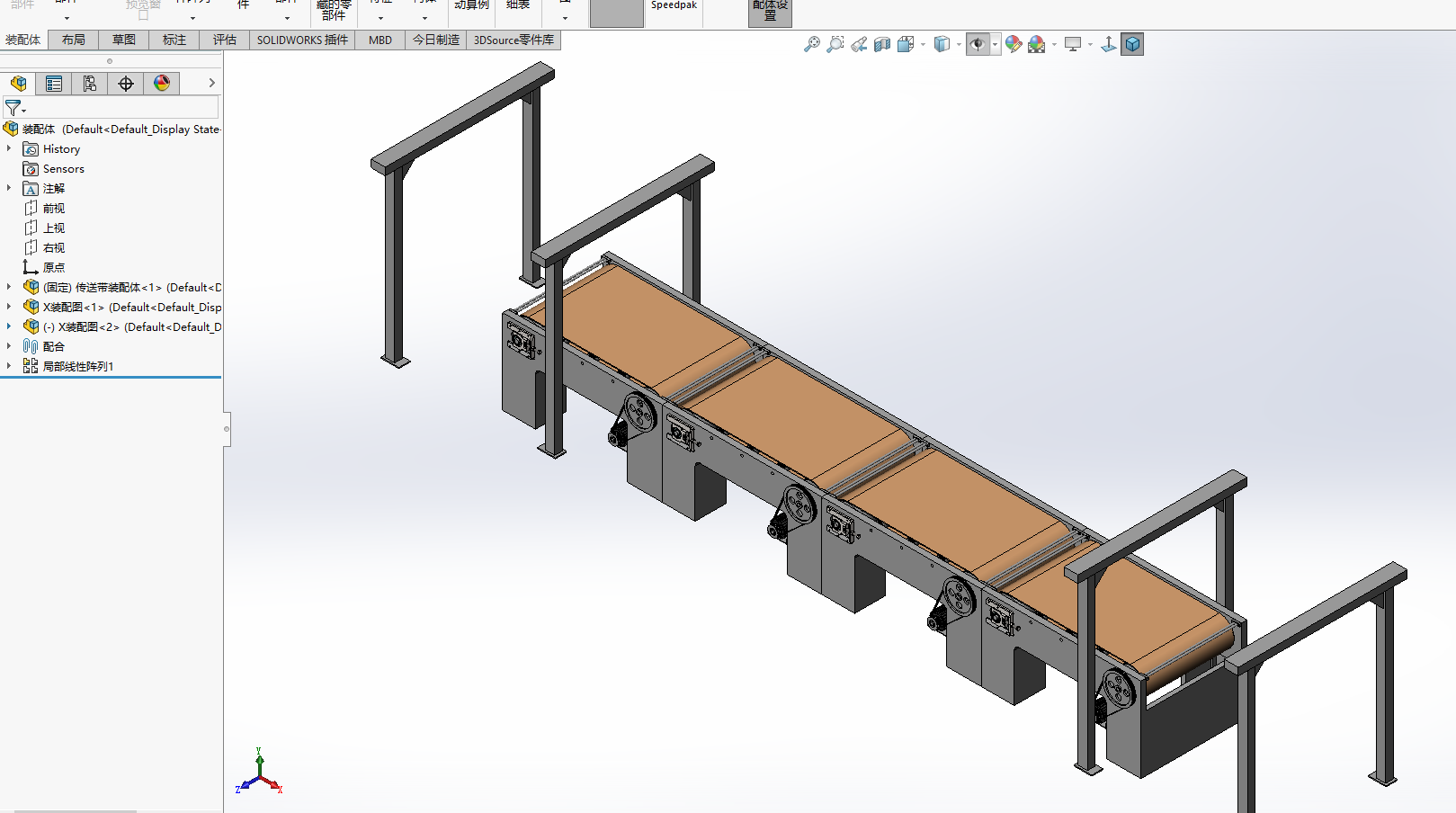Viewport: 1456px width, 813px height.
Task: Click the XYZ coordinate triad in viewport
Action: coord(259,772)
